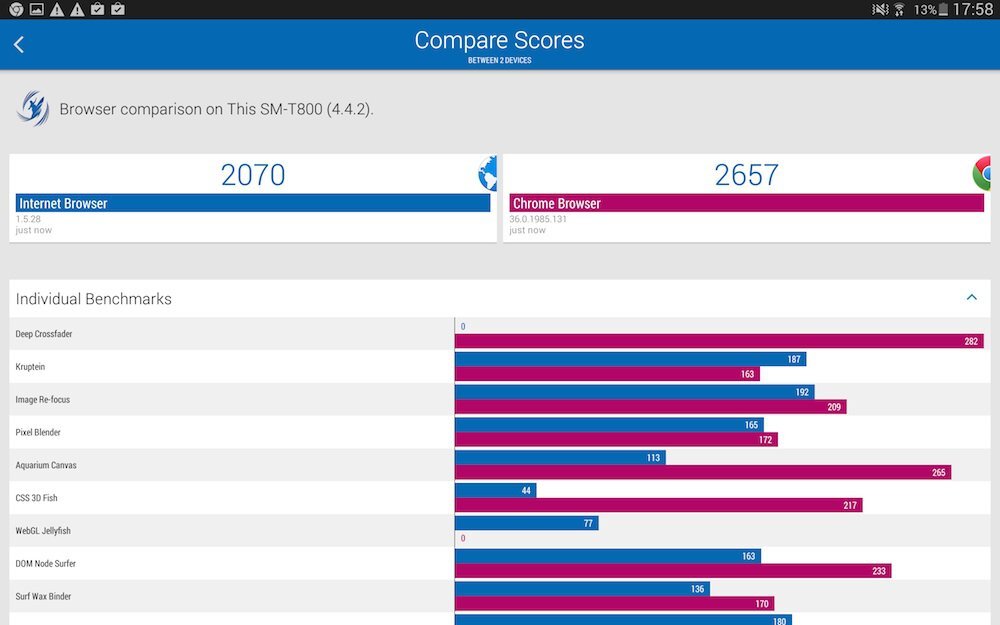Tap the Chrome logo on score card

[x=982, y=174]
